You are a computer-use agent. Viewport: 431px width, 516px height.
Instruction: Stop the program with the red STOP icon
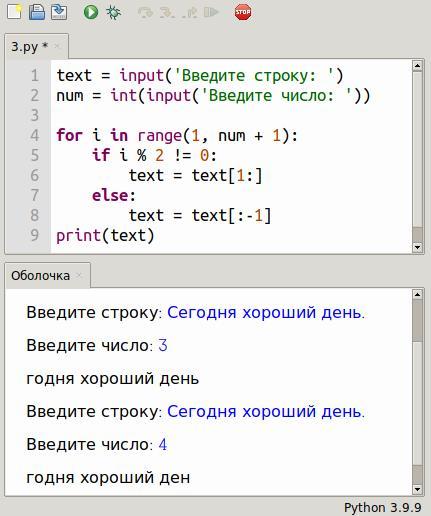[243, 12]
